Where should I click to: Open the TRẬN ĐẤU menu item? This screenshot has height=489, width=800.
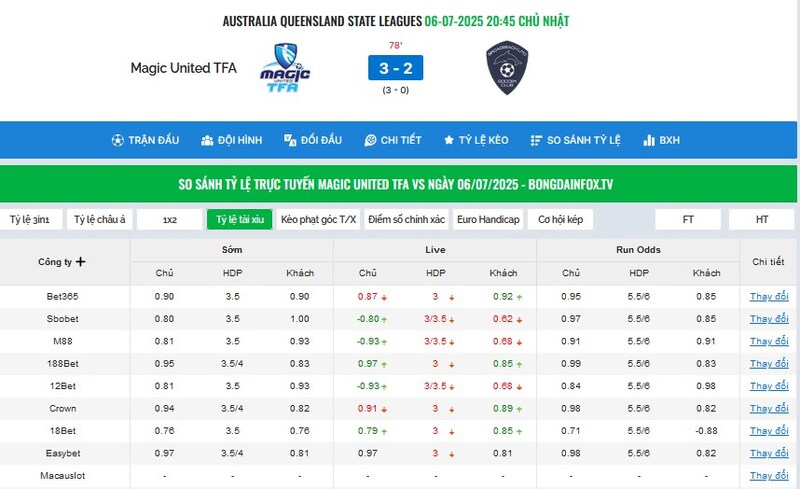(x=145, y=140)
